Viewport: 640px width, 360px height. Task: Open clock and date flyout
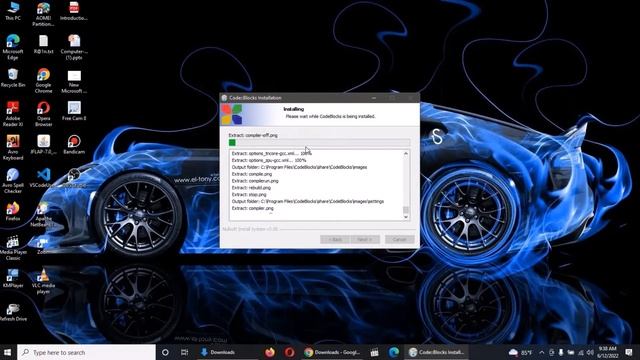608,352
